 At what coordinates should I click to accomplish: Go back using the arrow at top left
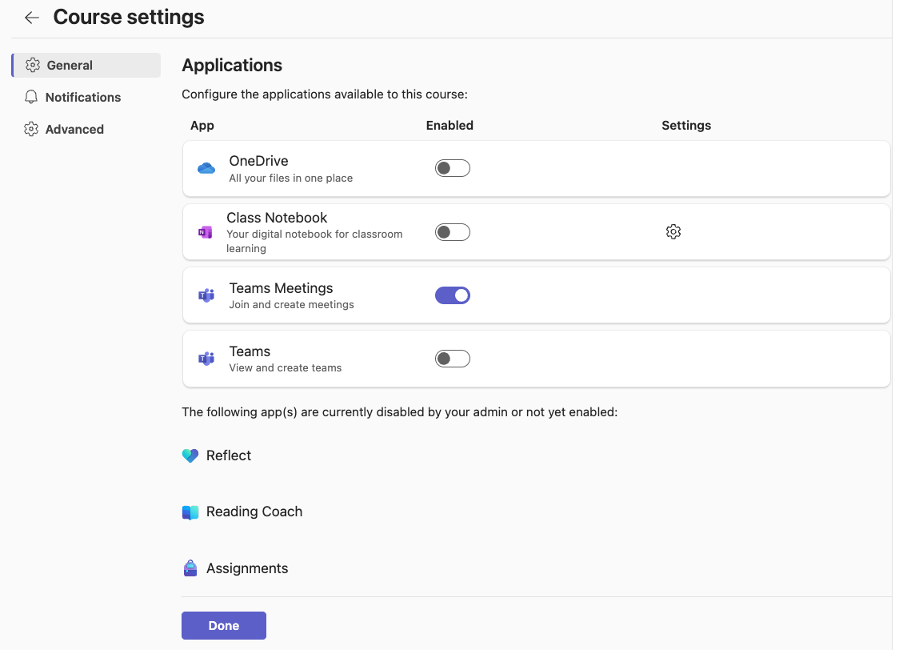click(30, 17)
